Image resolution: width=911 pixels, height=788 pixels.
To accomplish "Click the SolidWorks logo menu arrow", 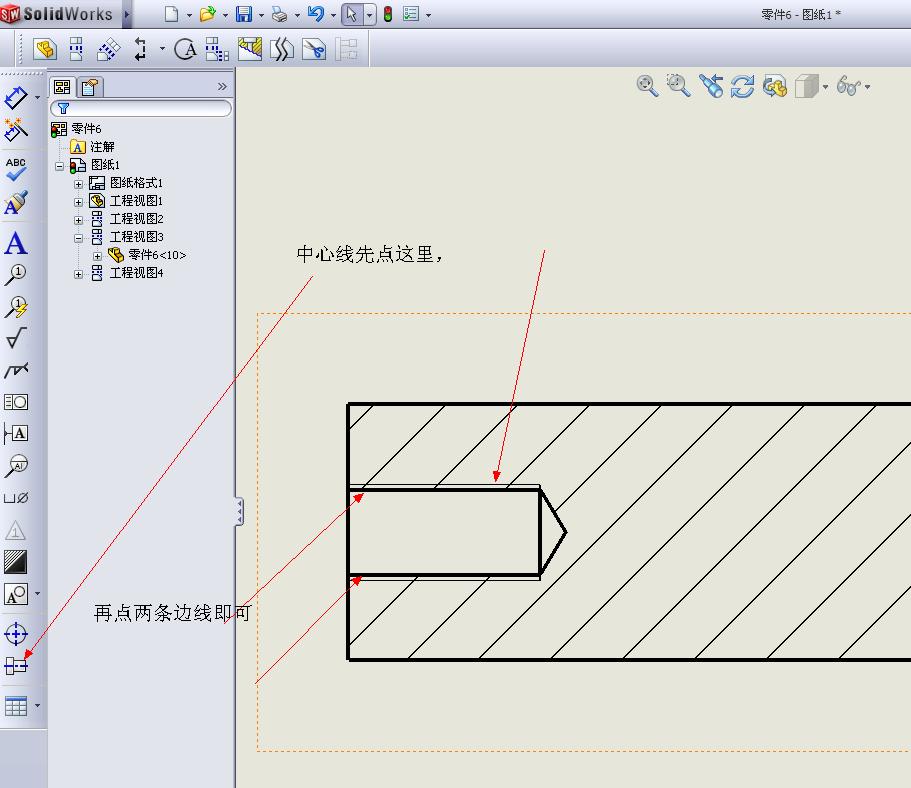I will [127, 14].
